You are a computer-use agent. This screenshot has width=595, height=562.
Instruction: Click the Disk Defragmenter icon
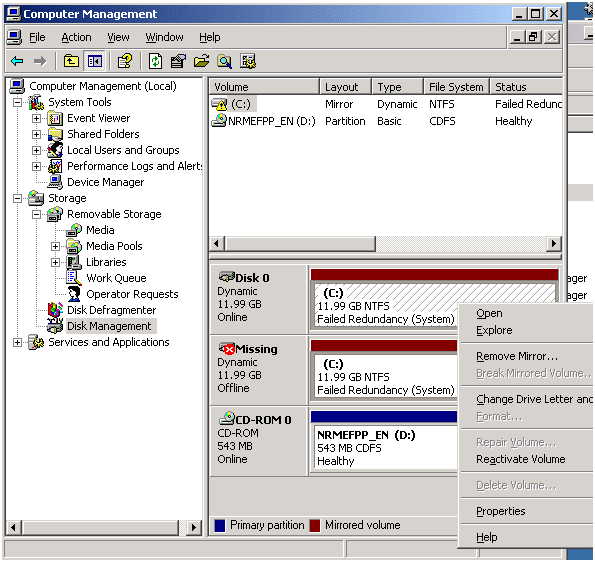[55, 310]
